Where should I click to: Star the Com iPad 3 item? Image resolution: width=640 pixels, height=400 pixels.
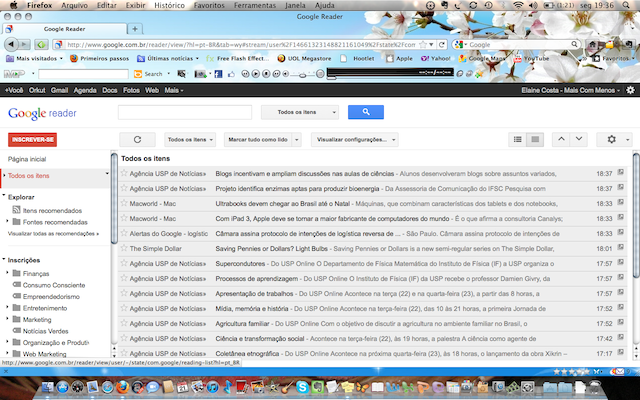pos(124,218)
